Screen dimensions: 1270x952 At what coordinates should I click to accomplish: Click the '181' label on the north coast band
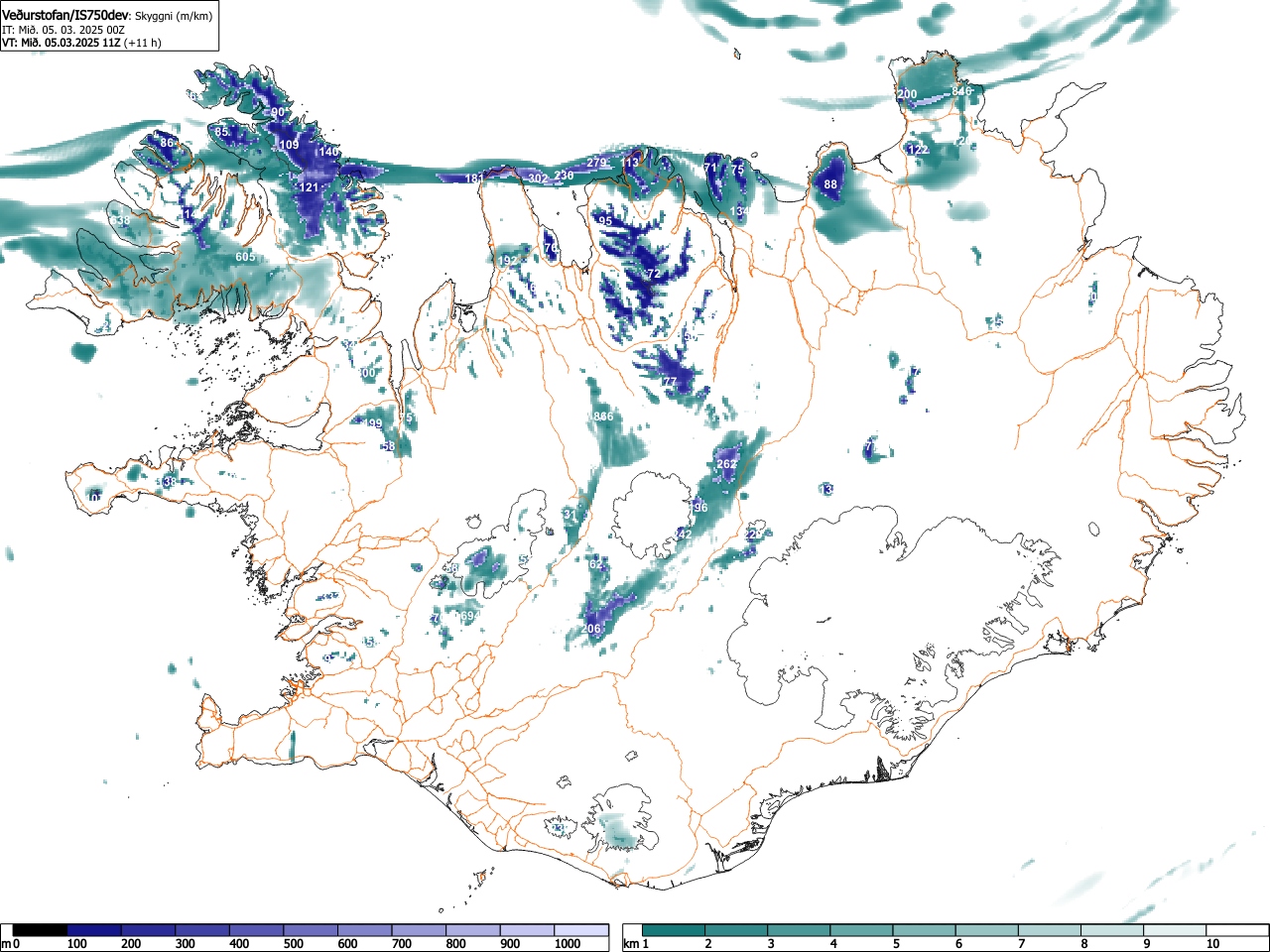(x=475, y=178)
